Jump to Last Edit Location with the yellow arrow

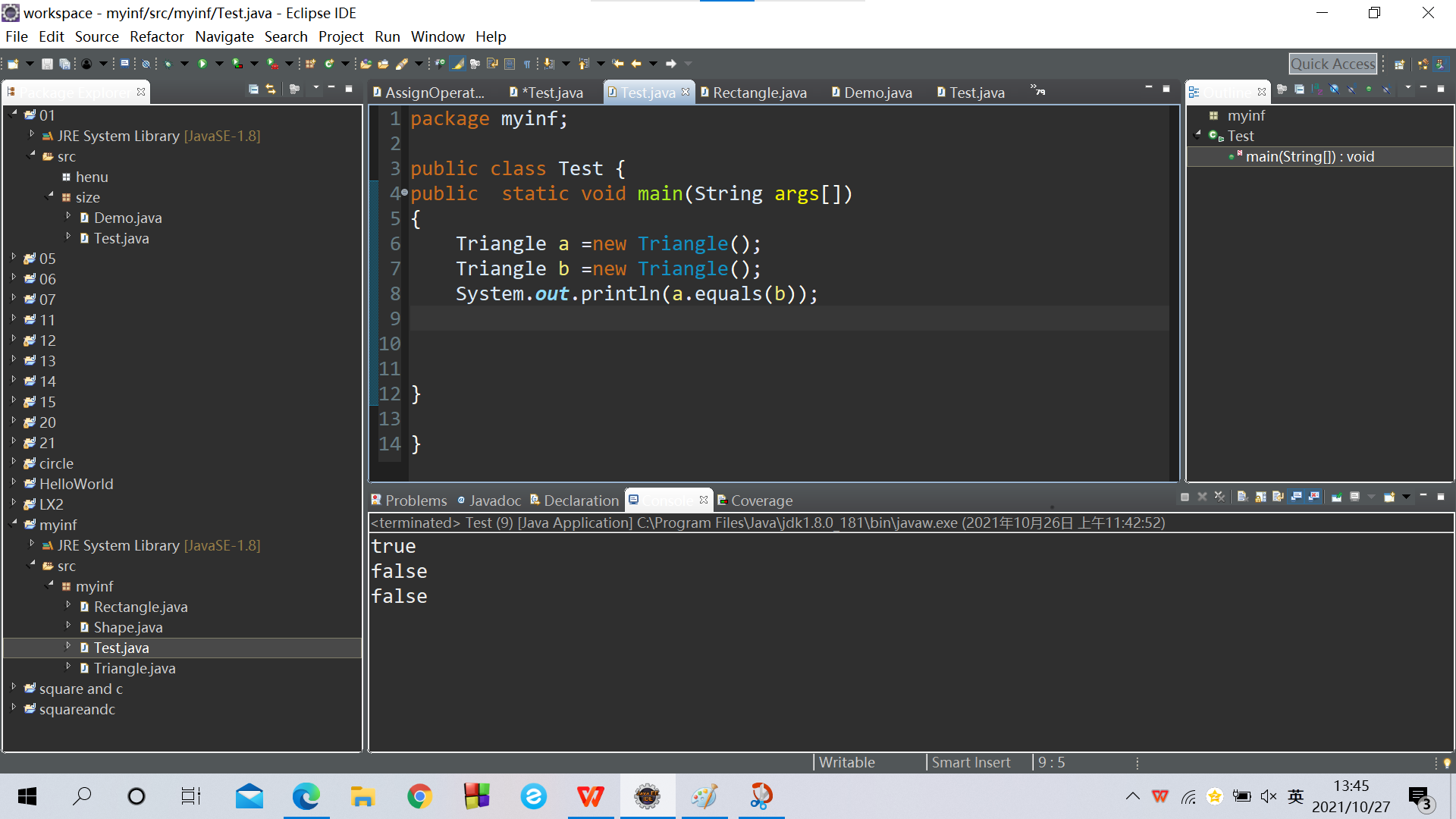pyautogui.click(x=617, y=64)
